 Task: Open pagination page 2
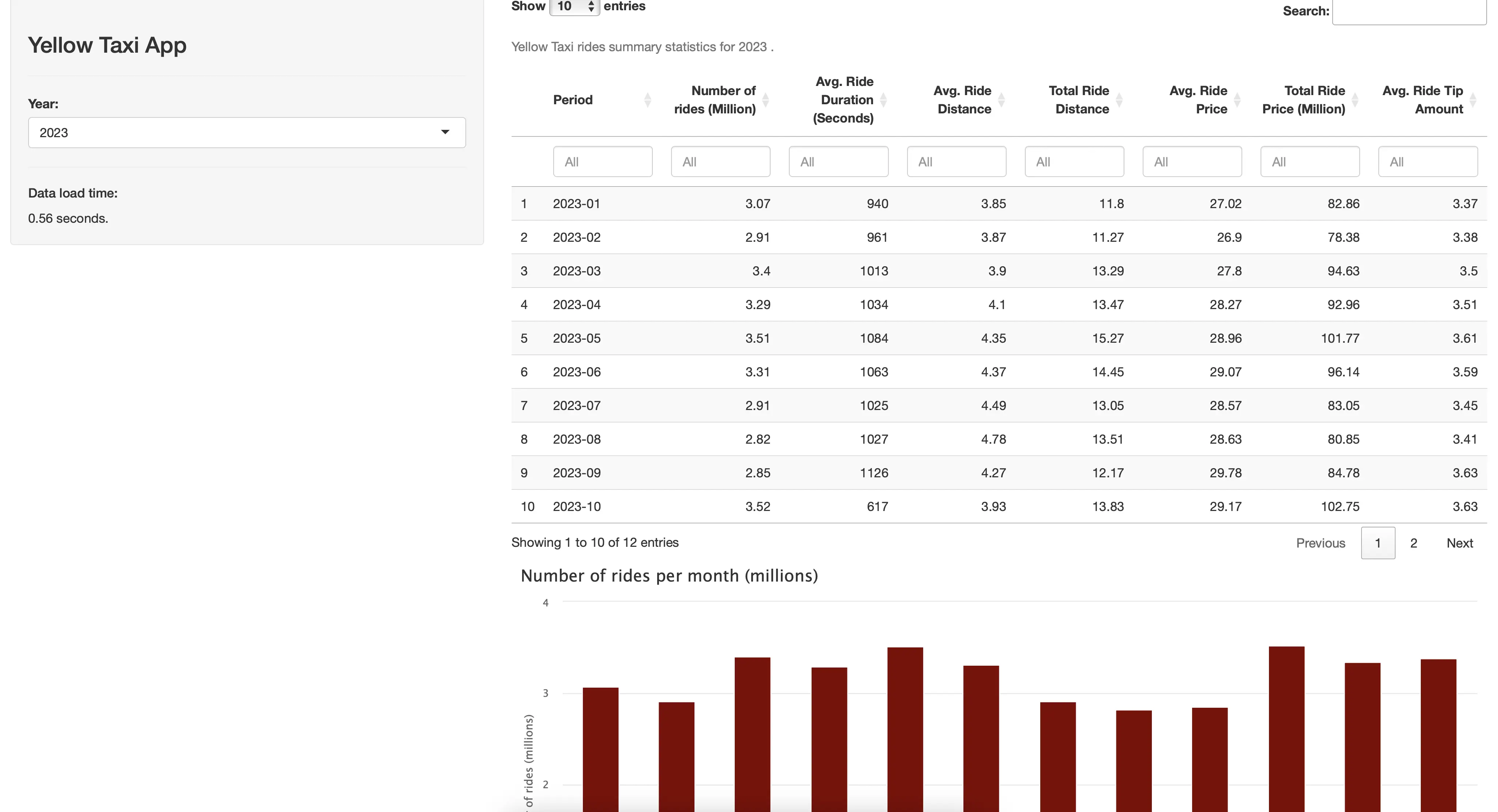coord(1414,543)
